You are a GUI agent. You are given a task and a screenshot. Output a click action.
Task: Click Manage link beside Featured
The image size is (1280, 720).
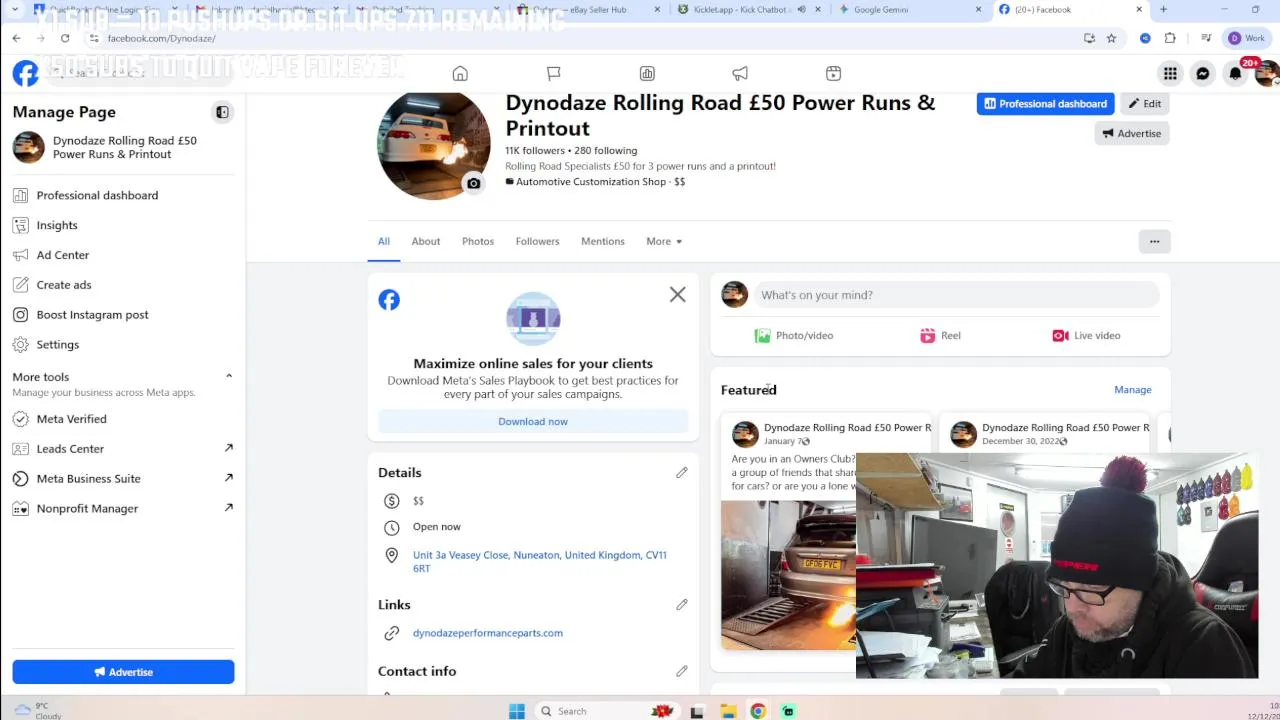[1133, 390]
